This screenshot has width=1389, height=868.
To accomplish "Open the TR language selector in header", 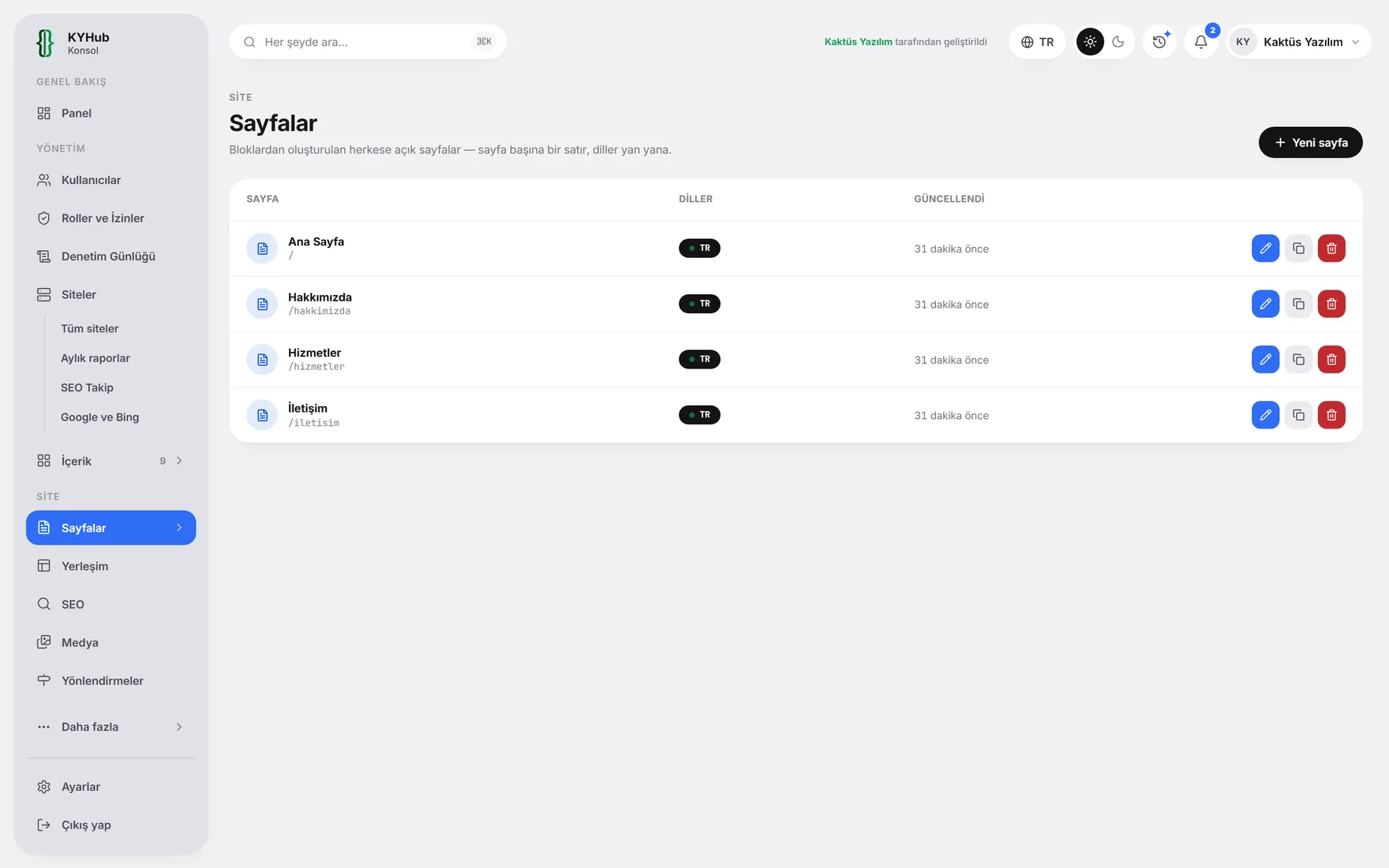I will [1037, 42].
